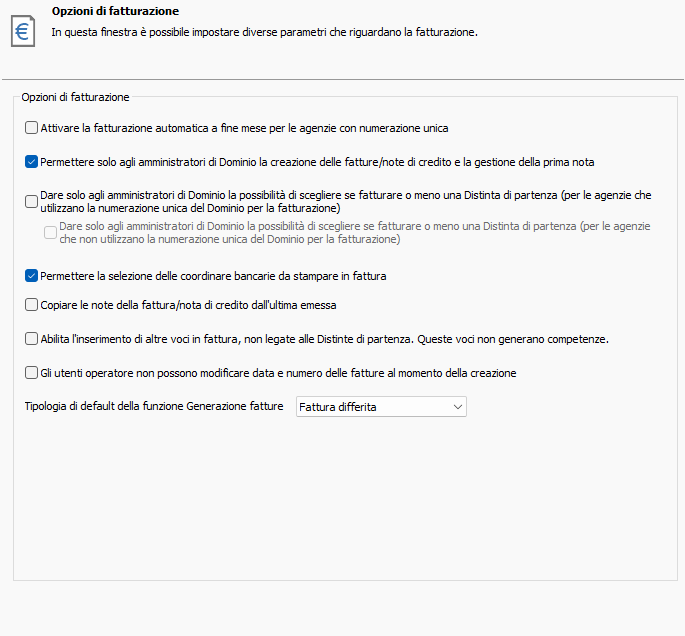This screenshot has width=685, height=636.
Task: Open the Fattura differita combo box
Action: click(381, 407)
